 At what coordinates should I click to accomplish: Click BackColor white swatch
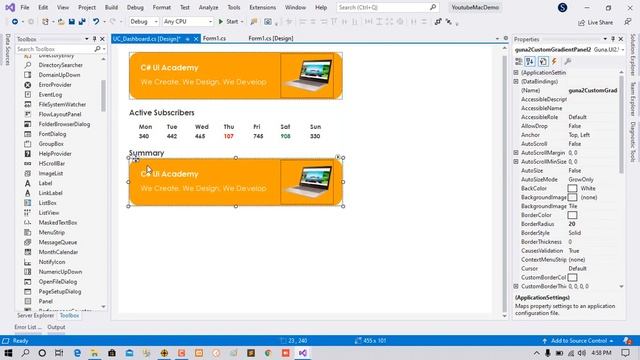click(x=572, y=189)
